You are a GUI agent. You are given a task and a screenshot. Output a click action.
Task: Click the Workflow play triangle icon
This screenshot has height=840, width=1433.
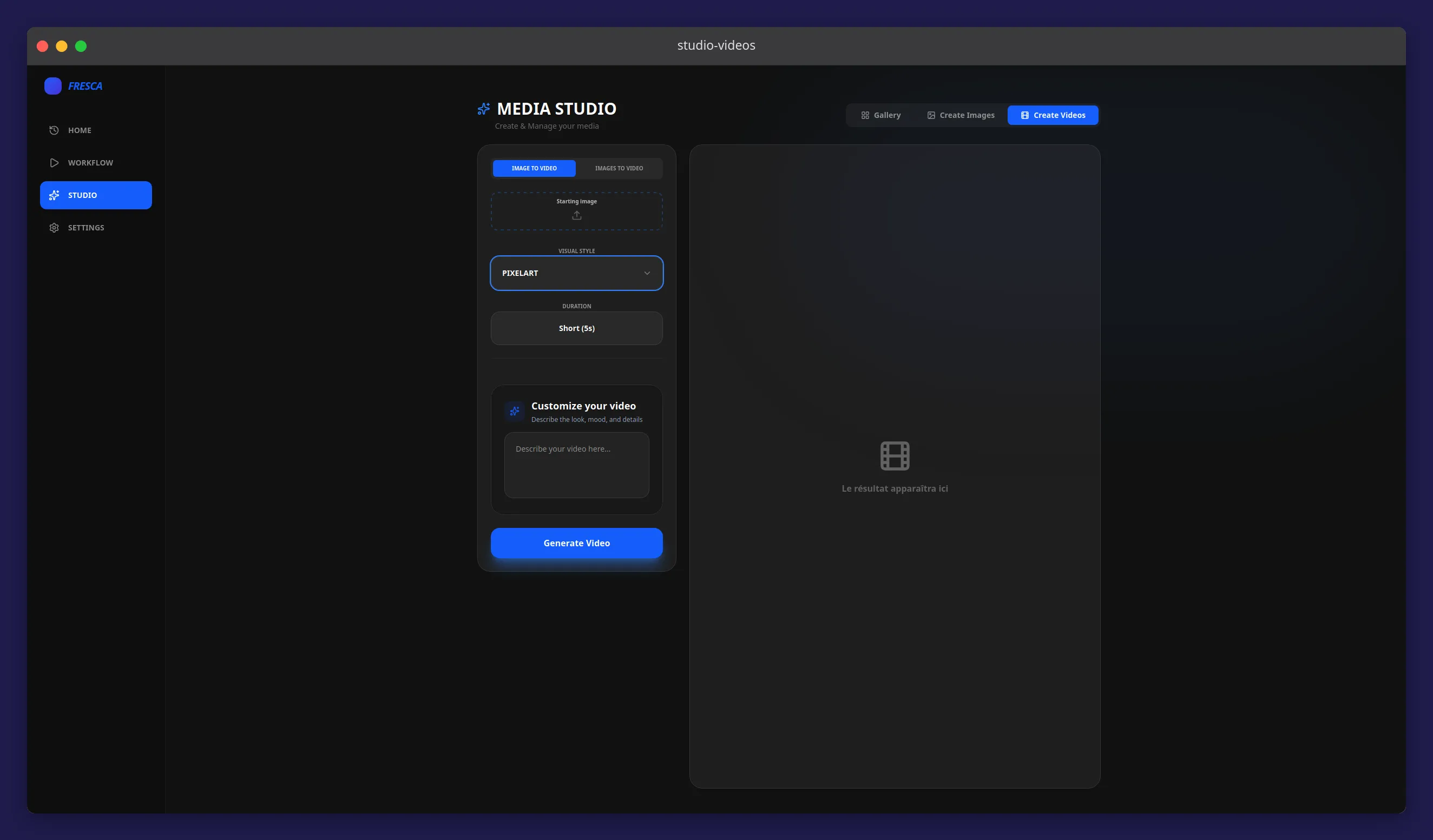pyautogui.click(x=54, y=163)
